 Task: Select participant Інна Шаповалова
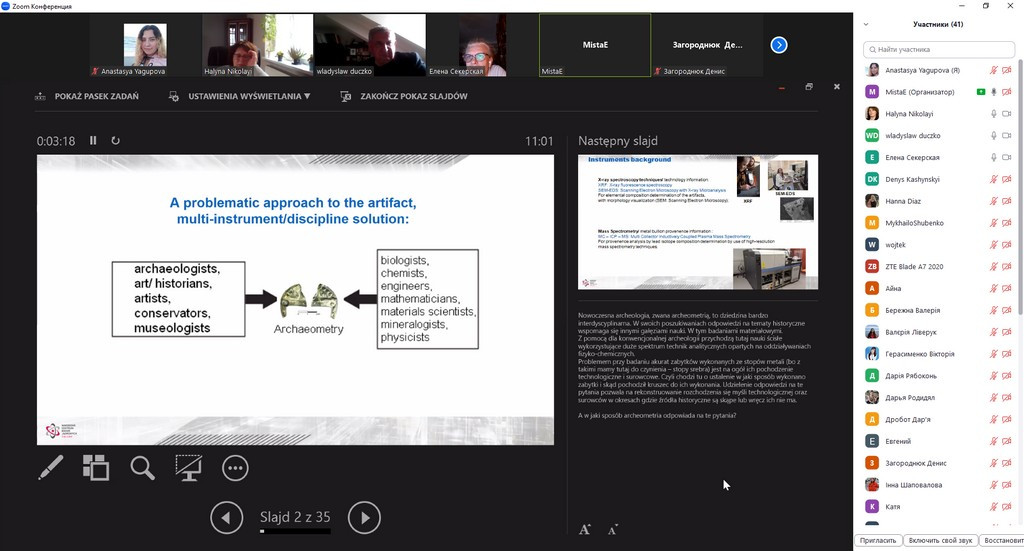click(938, 485)
